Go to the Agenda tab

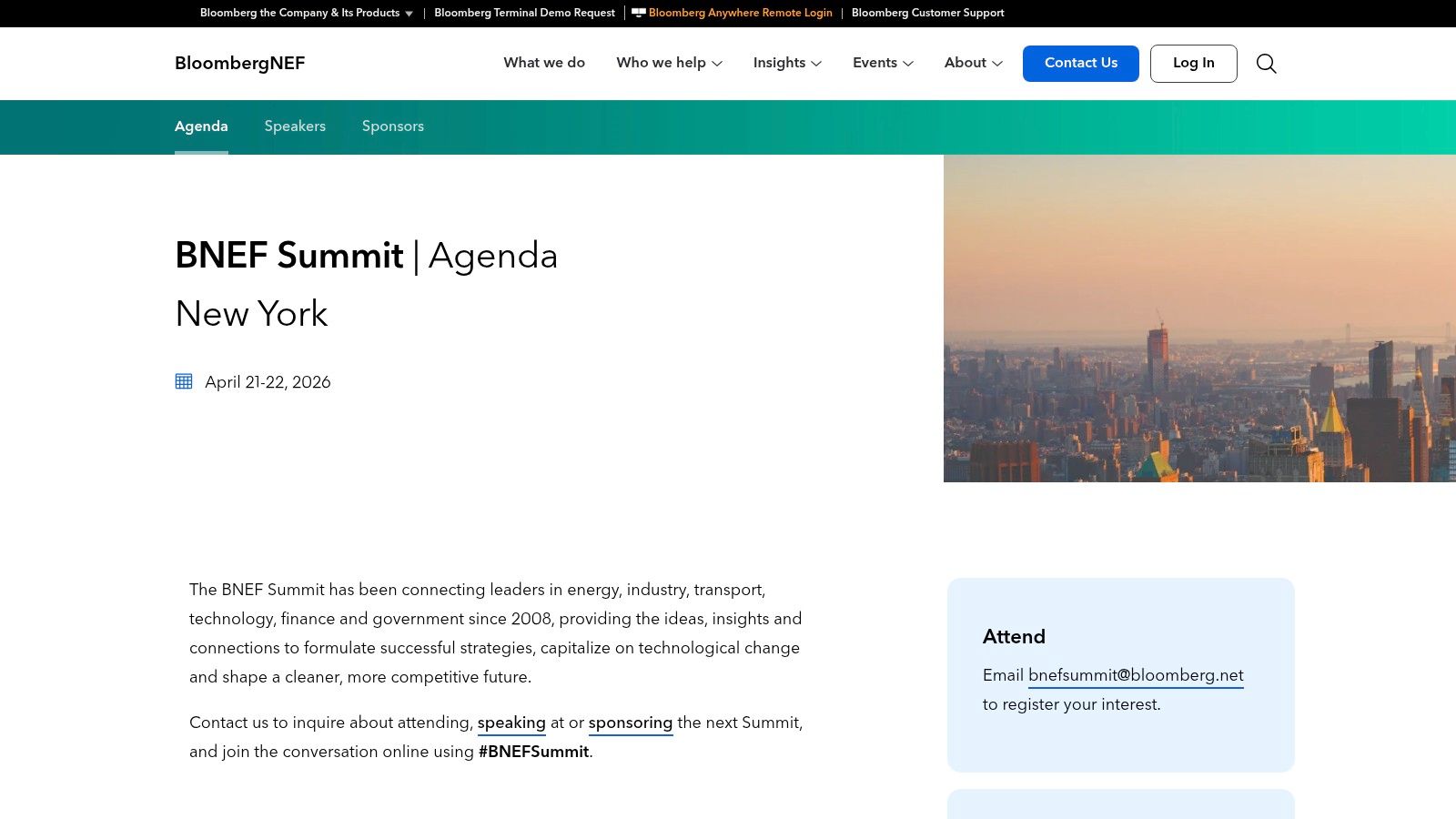(x=201, y=126)
